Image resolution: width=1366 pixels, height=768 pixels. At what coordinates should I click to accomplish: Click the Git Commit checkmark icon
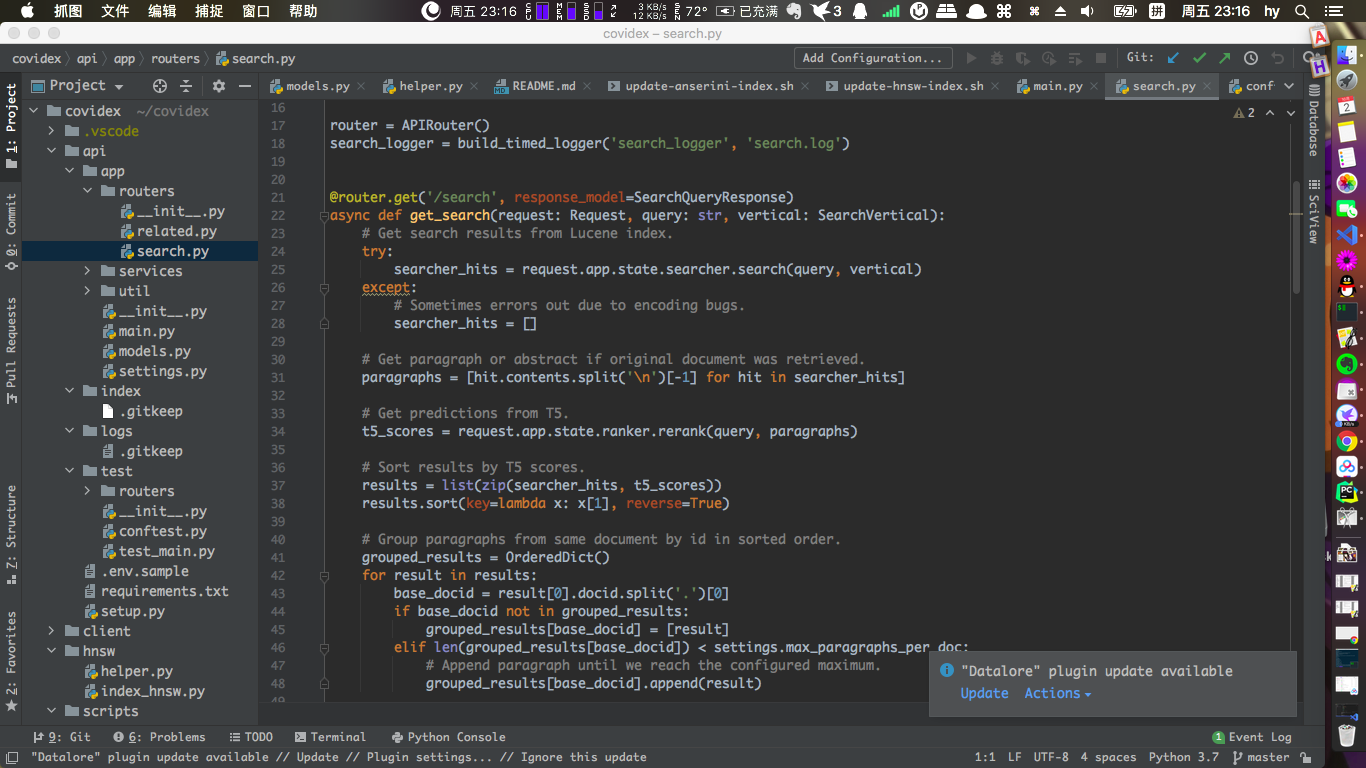click(1199, 58)
